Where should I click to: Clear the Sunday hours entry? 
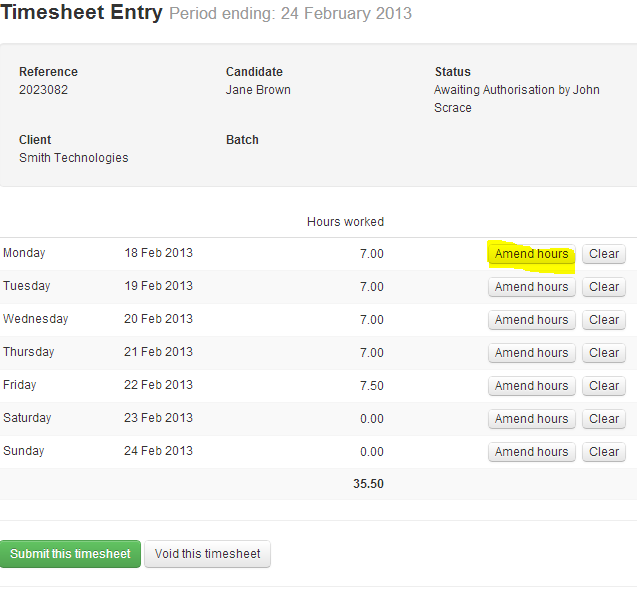[604, 452]
